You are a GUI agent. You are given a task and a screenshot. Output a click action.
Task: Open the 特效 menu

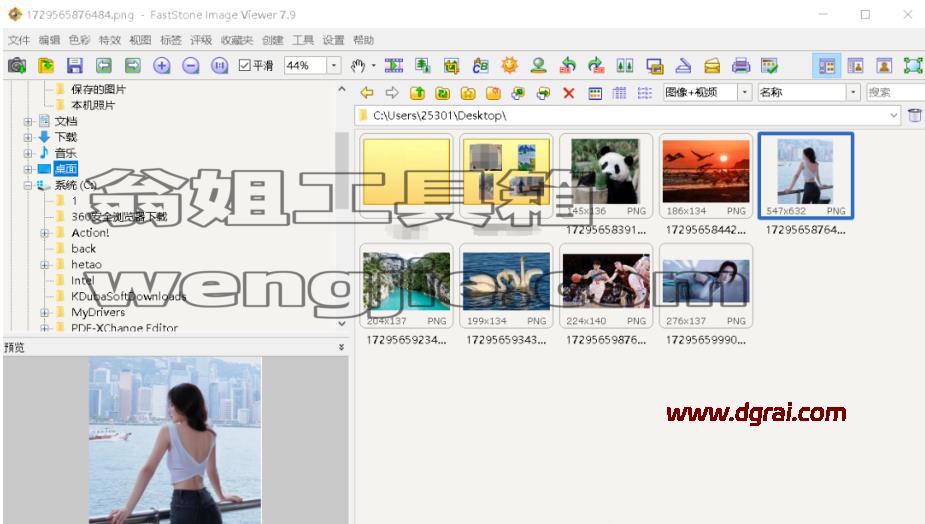pyautogui.click(x=110, y=40)
